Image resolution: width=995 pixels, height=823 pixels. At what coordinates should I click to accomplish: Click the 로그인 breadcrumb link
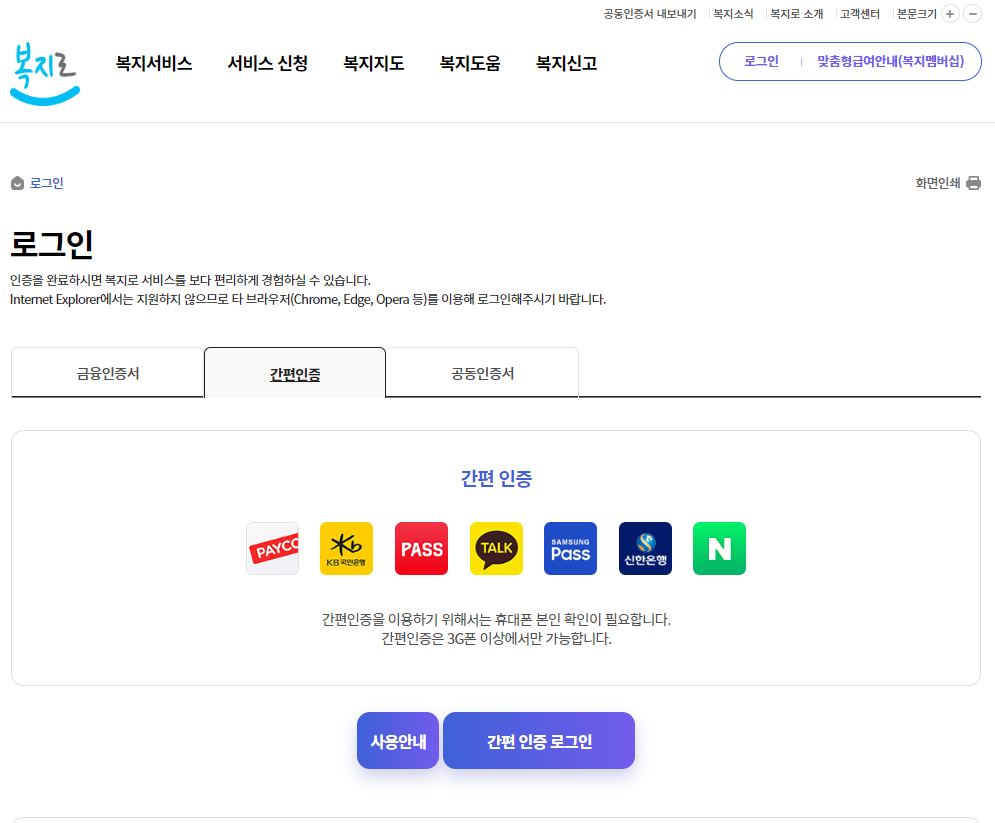coord(47,183)
